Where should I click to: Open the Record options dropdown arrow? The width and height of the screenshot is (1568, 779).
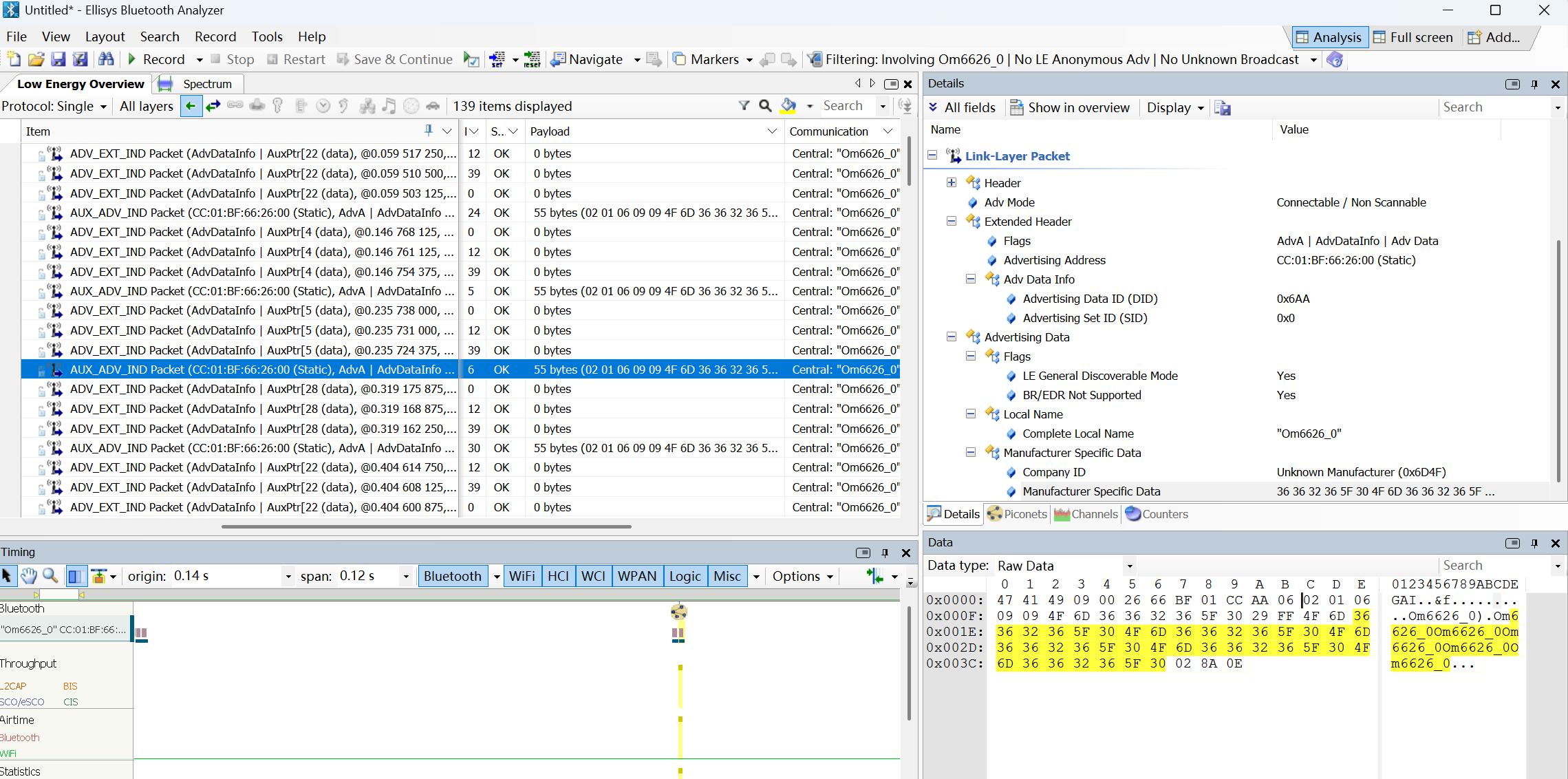pyautogui.click(x=200, y=60)
